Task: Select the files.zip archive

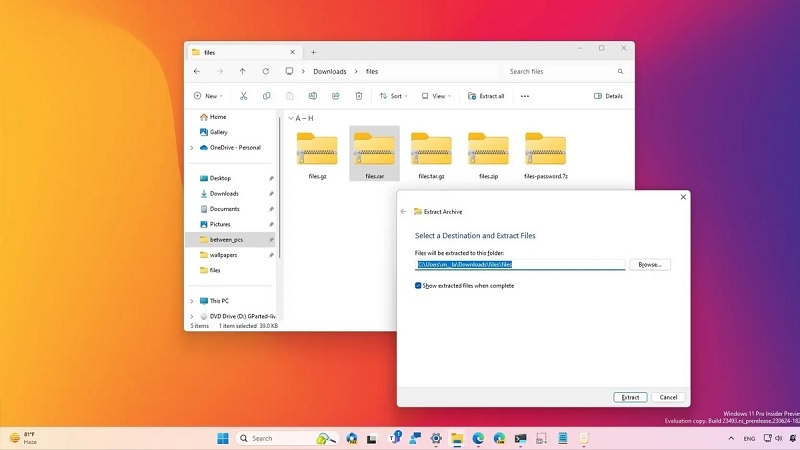Action: tap(488, 154)
